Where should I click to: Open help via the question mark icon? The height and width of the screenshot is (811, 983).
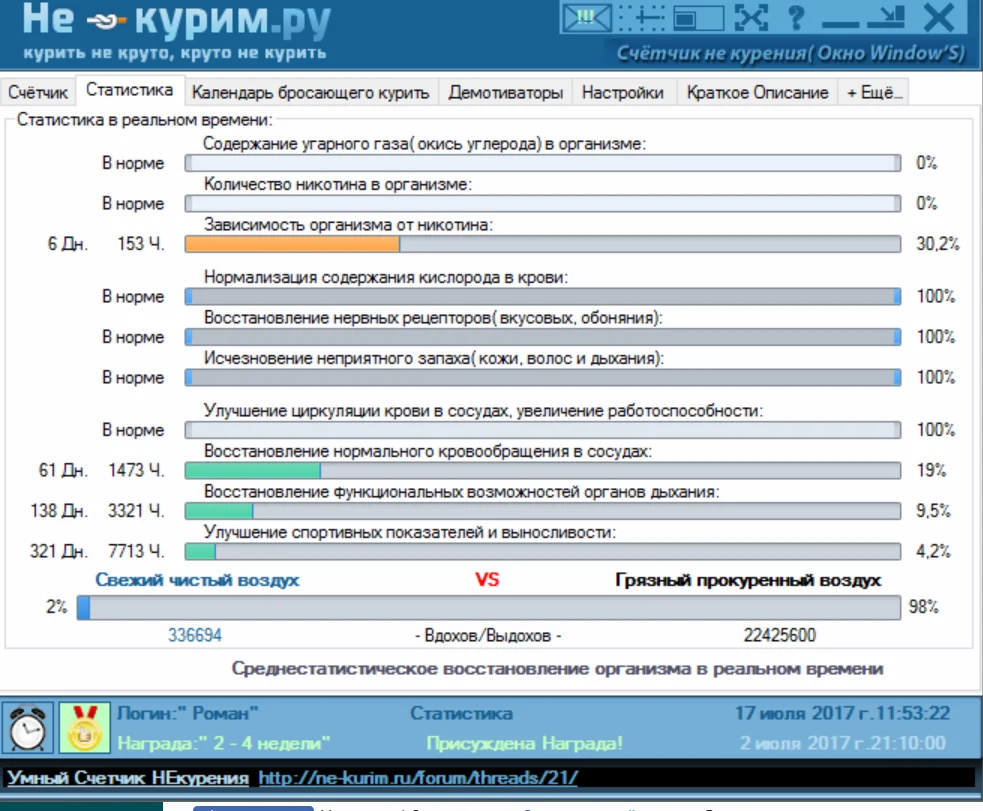pyautogui.click(x=796, y=17)
